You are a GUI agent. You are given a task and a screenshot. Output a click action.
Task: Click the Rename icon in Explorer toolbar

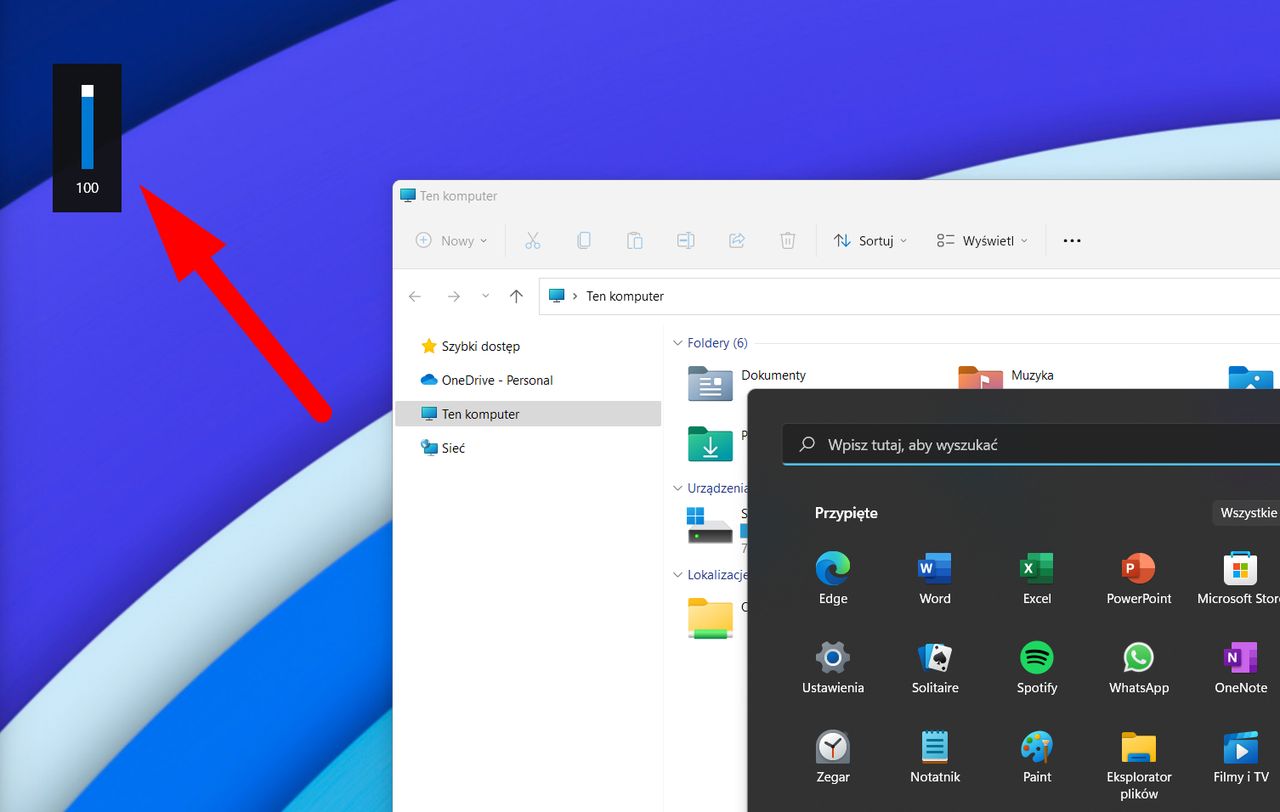(x=686, y=240)
